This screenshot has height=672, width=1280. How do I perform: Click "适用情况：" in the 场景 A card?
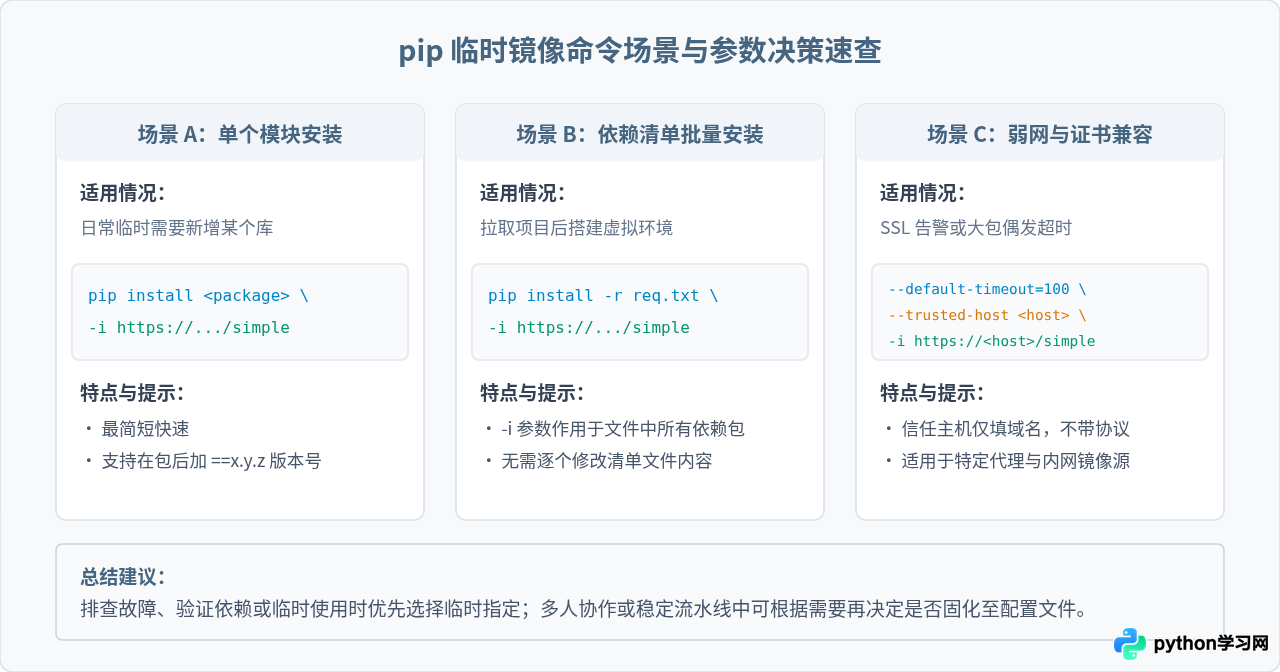coord(122,193)
